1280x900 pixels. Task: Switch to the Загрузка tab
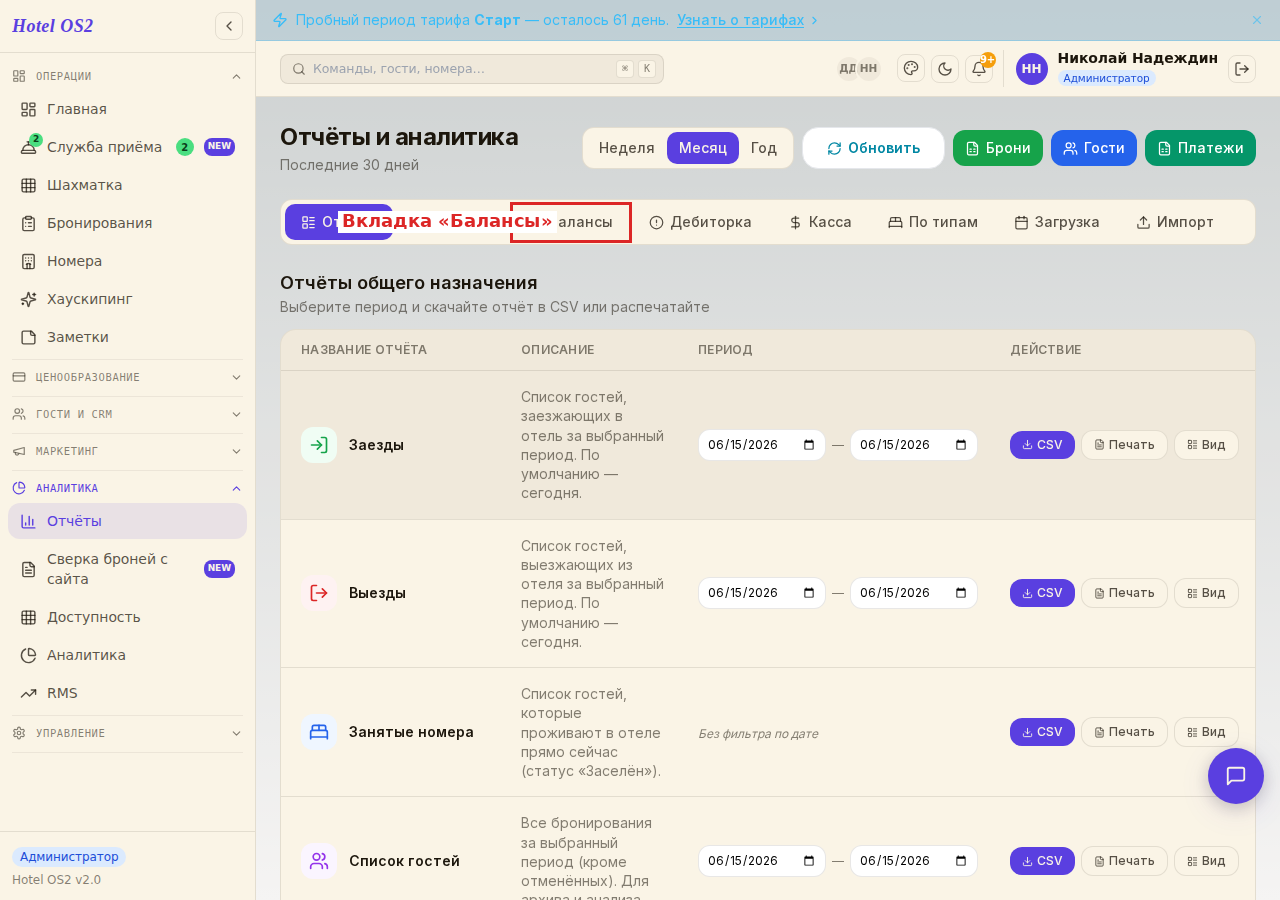click(x=1057, y=222)
